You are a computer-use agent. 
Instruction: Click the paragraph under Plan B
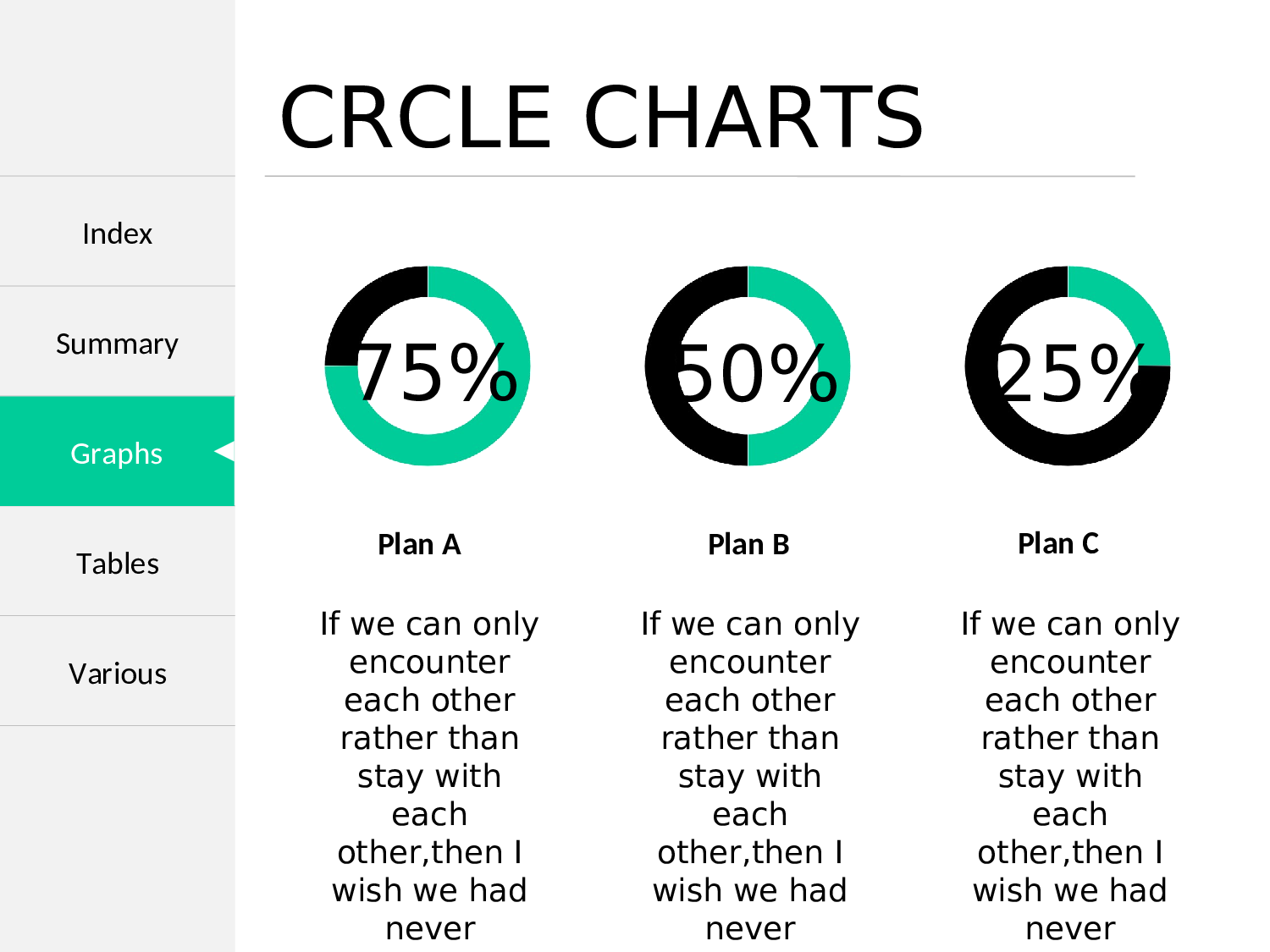[x=749, y=775]
